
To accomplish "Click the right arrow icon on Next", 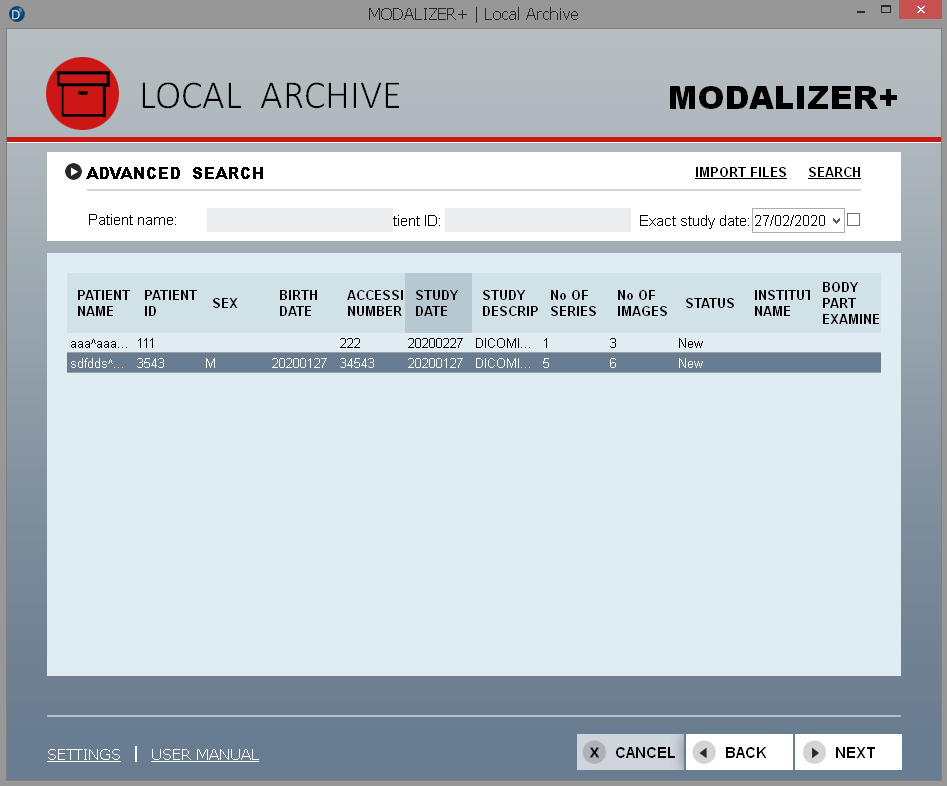I will [x=814, y=753].
